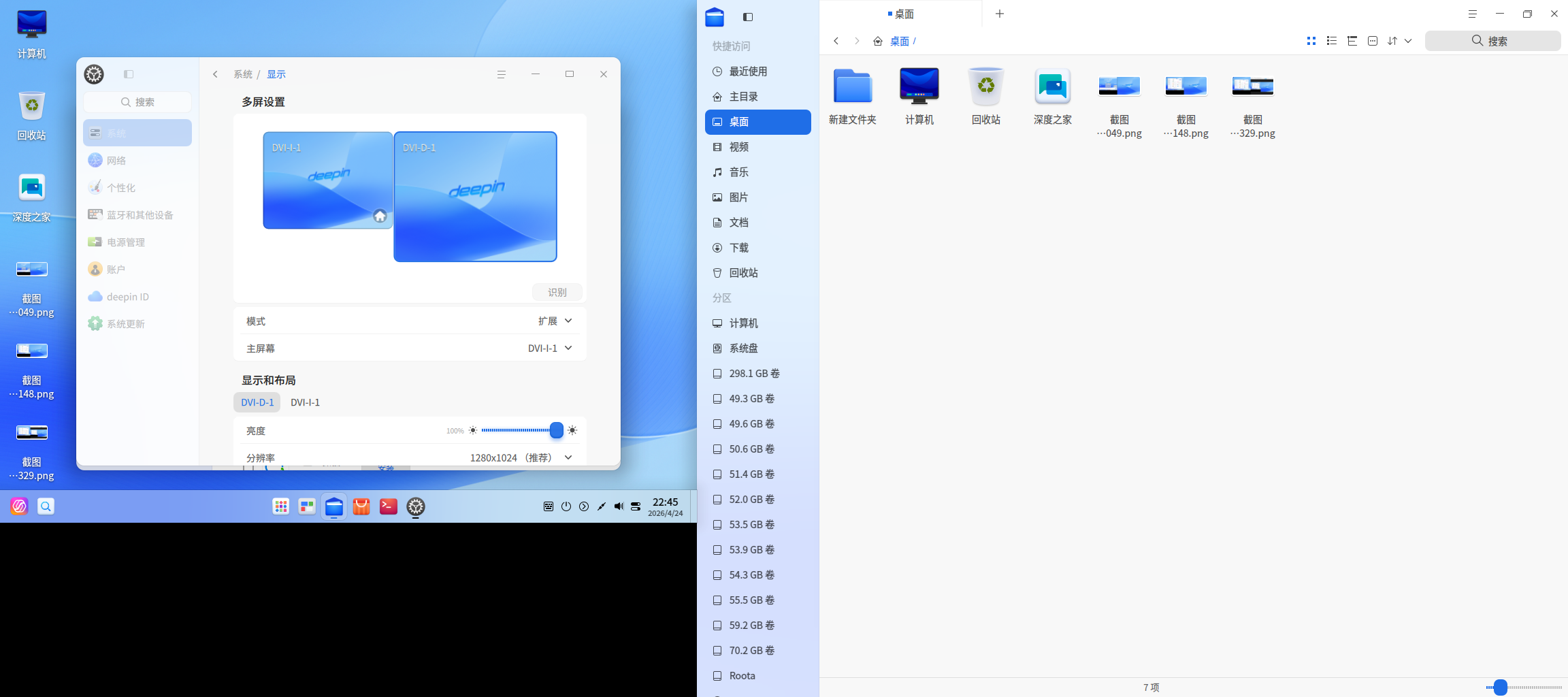Open the 截图…148.png desktop thumbnail

(31, 351)
